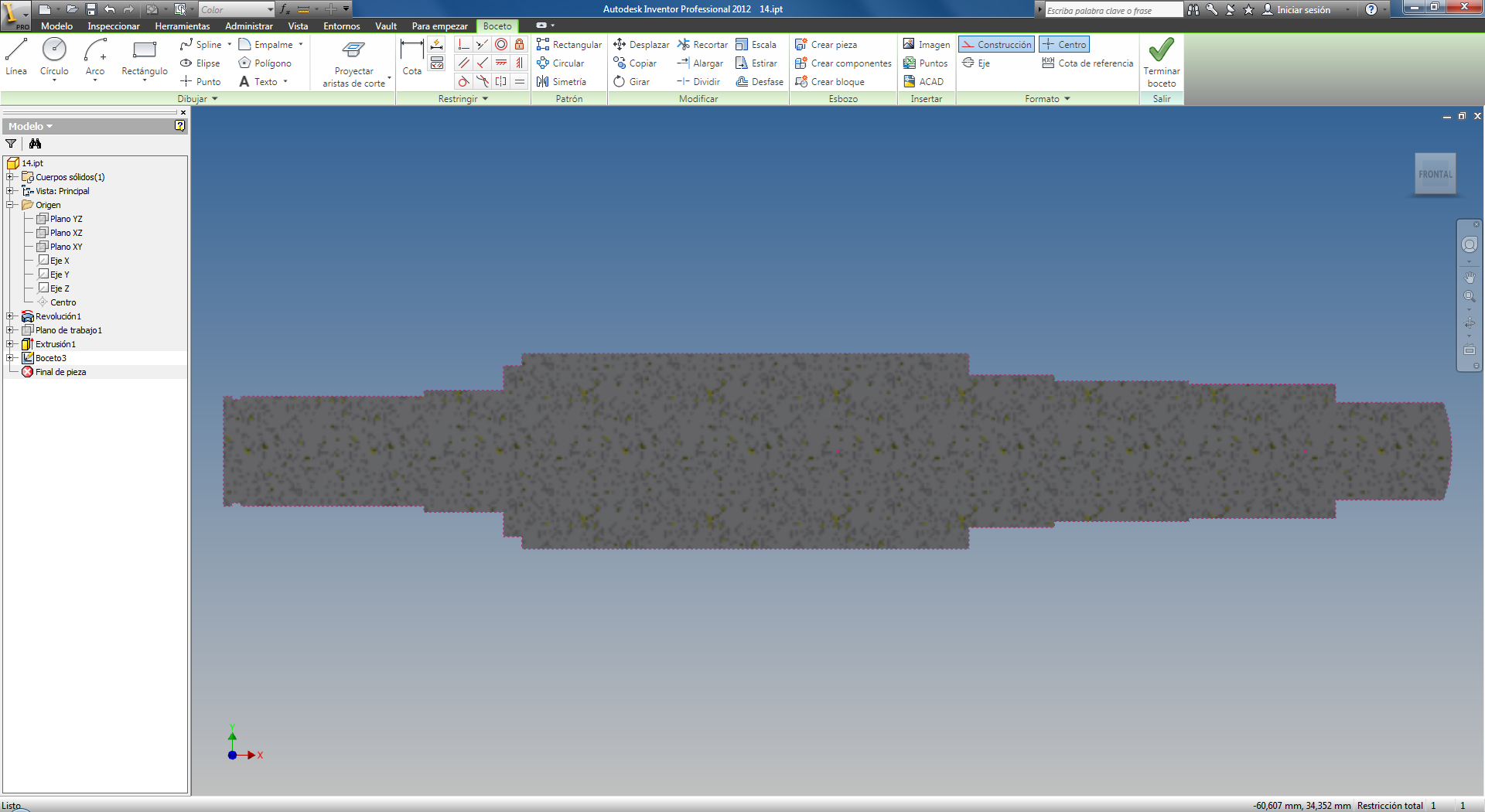Select the Línea line tool

coord(16,56)
